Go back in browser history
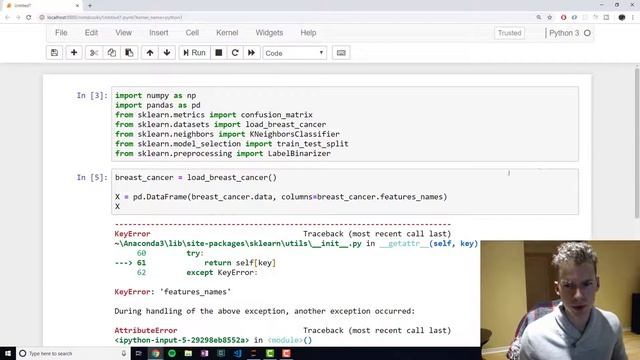Viewport: 640px width, 360px height. tap(7, 18)
